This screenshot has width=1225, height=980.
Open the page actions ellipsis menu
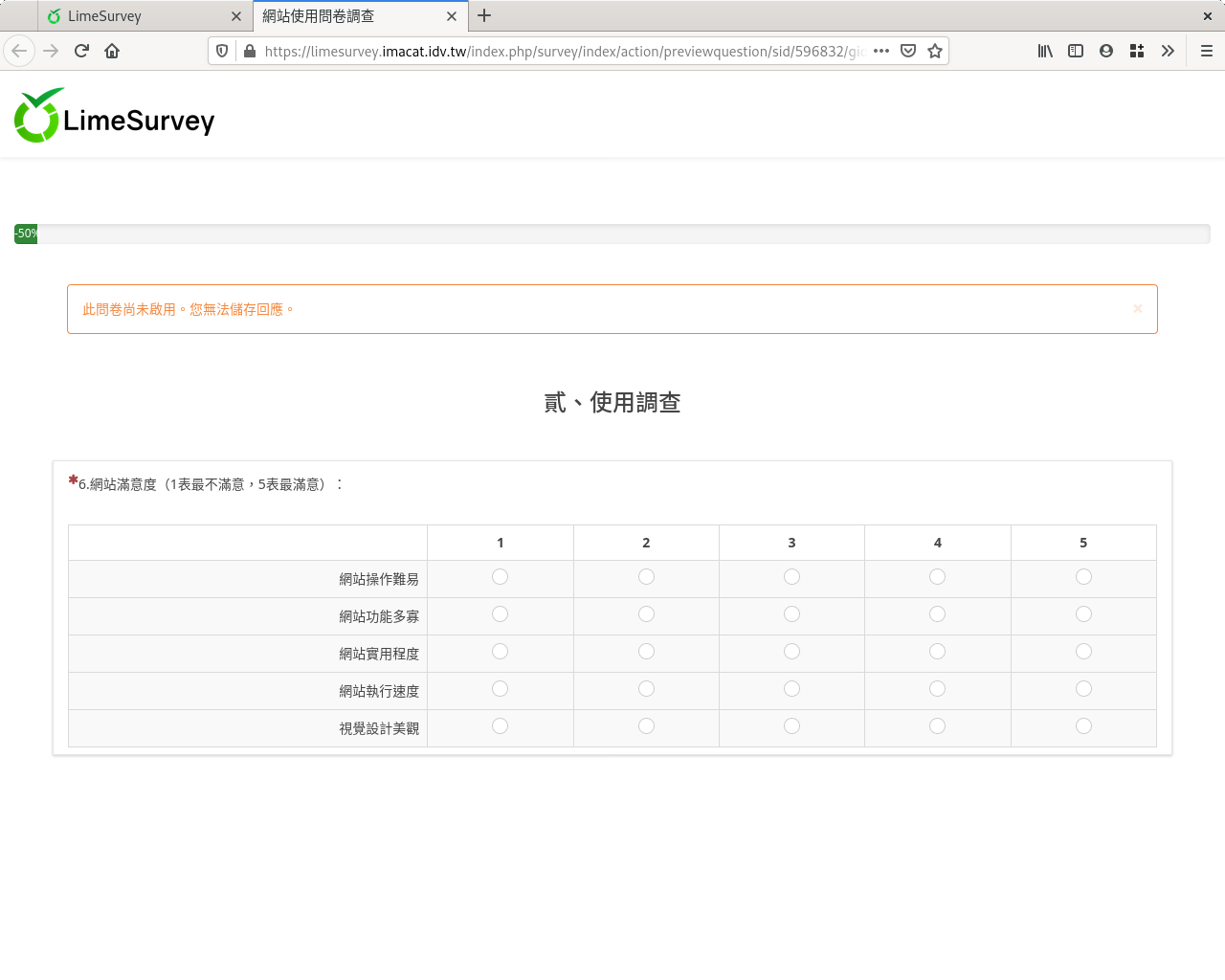tap(881, 51)
